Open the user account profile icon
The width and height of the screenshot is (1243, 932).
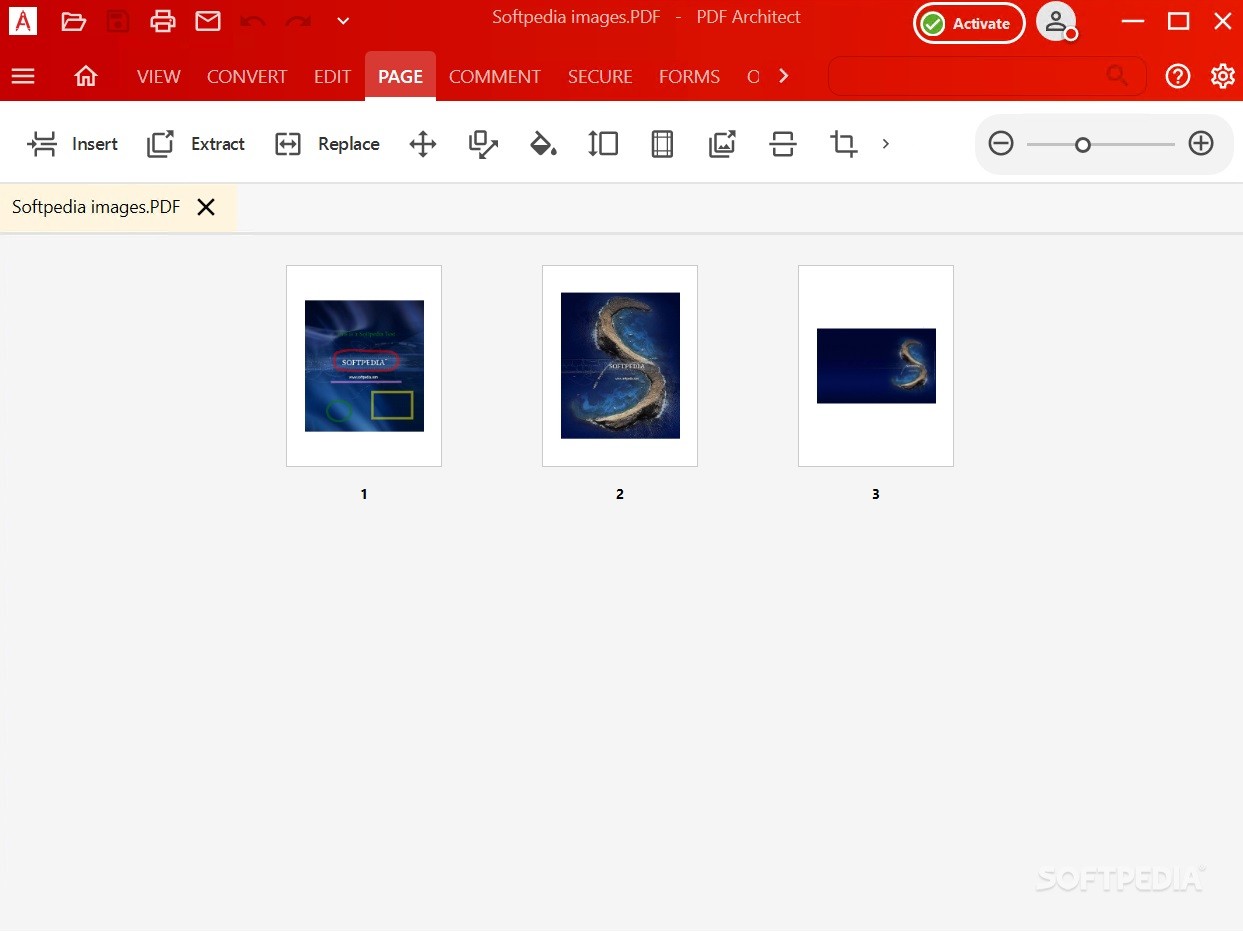1057,22
